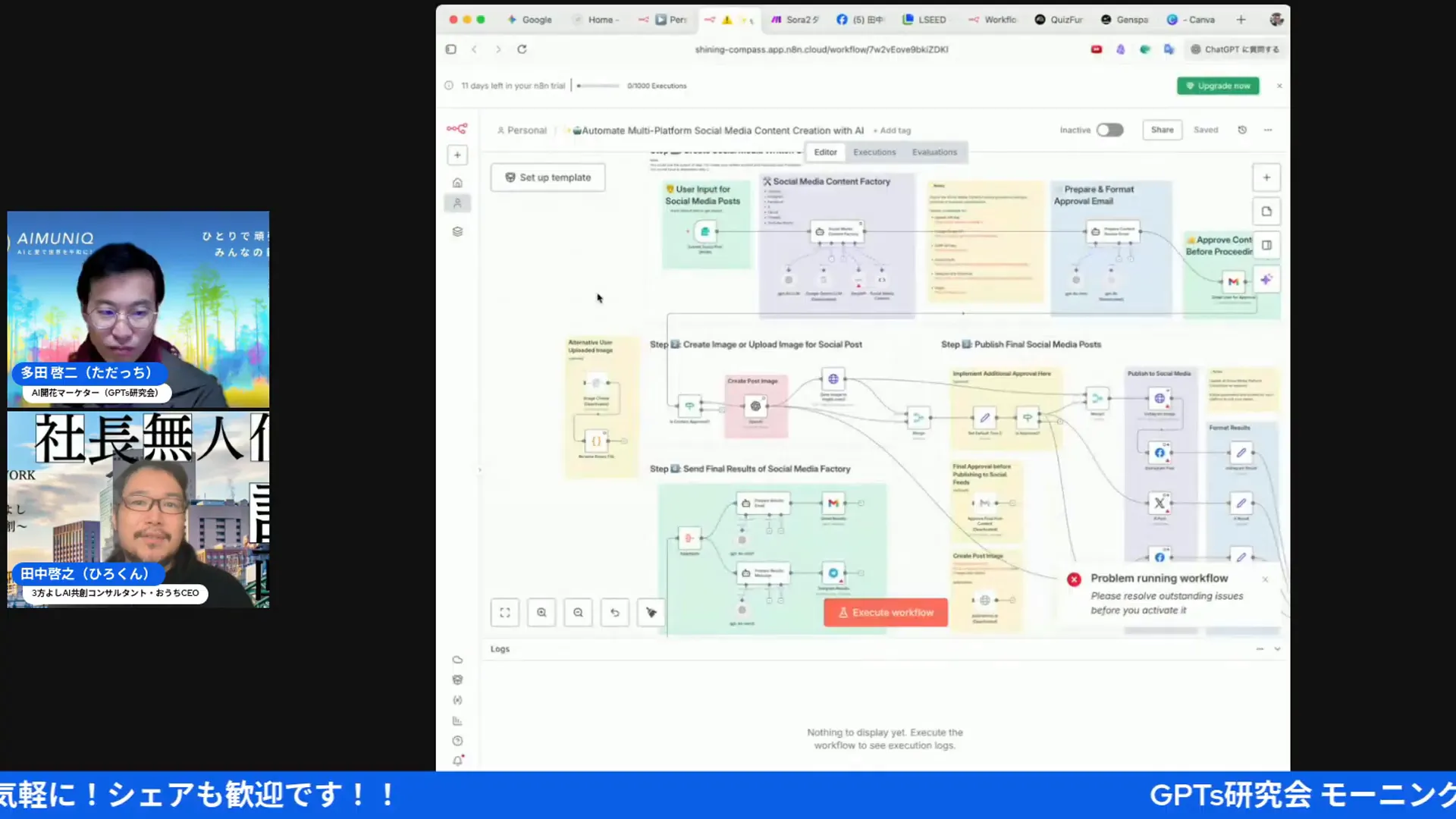Switch to the Evaluations tab
Image resolution: width=1456 pixels, height=819 pixels.
coord(934,152)
